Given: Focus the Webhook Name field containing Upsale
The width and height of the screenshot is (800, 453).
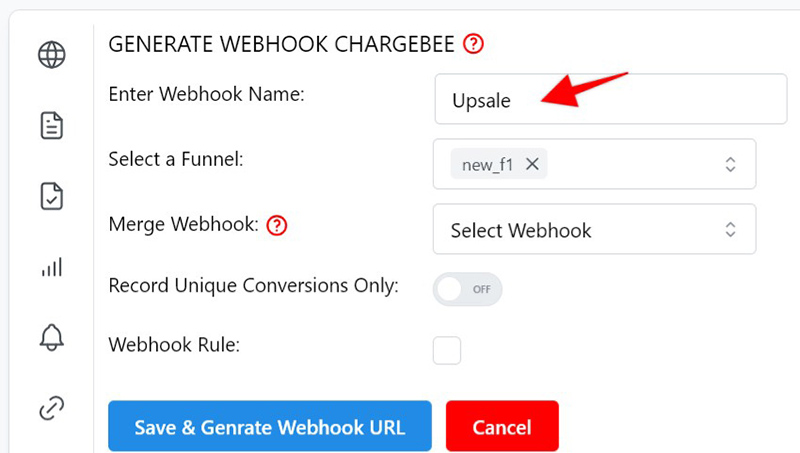Looking at the screenshot, I should point(611,99).
